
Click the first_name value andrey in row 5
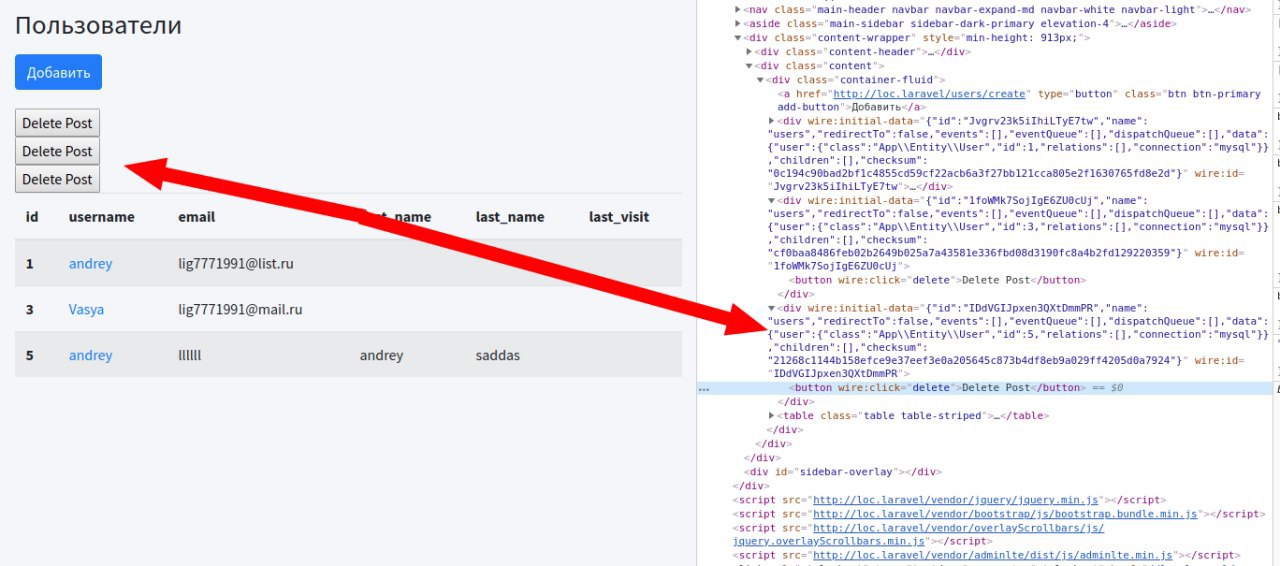coord(381,355)
